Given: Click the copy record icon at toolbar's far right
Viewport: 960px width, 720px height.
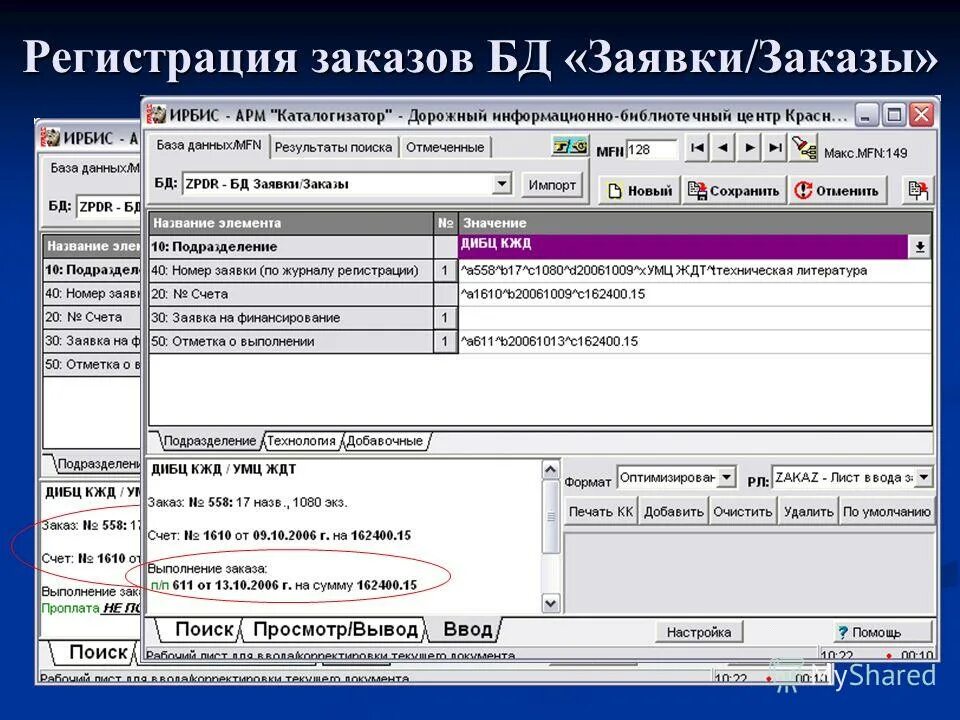Looking at the screenshot, I should click(917, 188).
